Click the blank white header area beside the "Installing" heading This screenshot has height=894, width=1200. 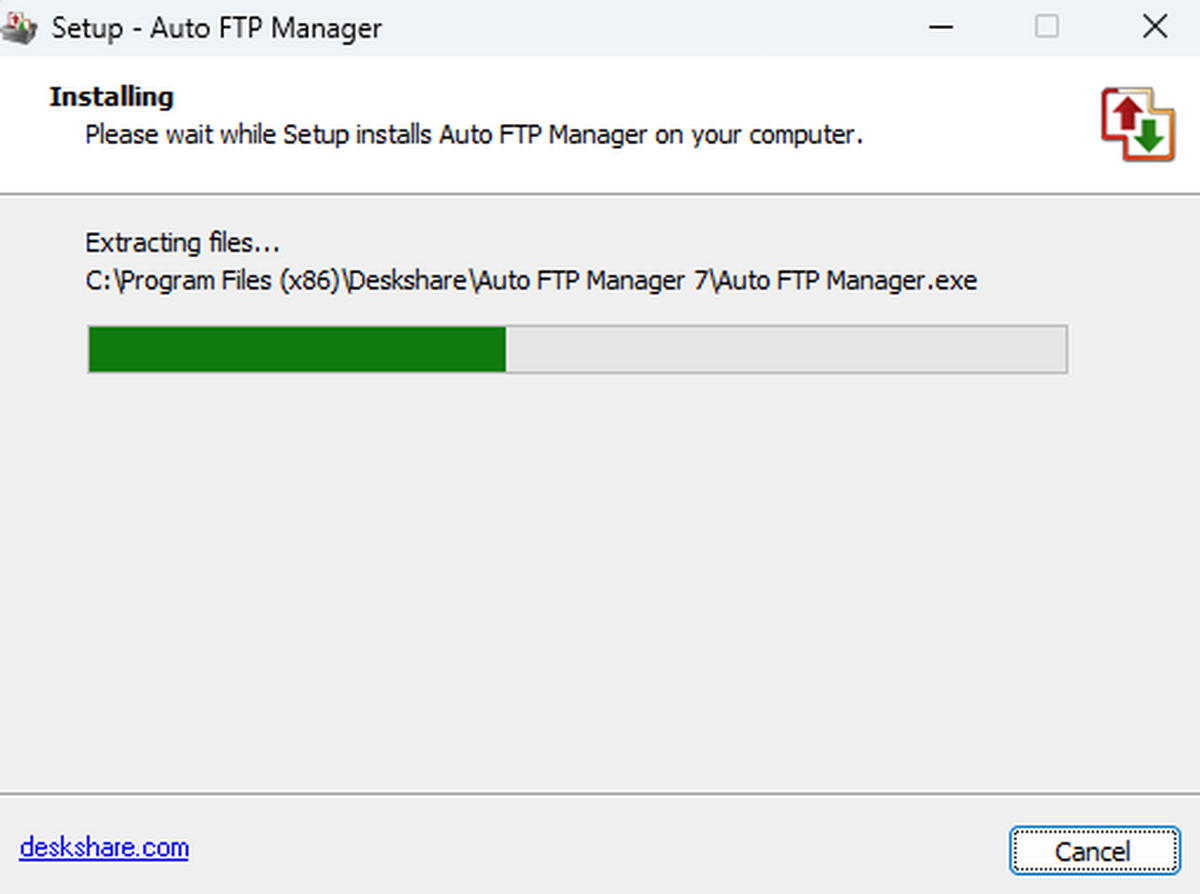coord(600,97)
